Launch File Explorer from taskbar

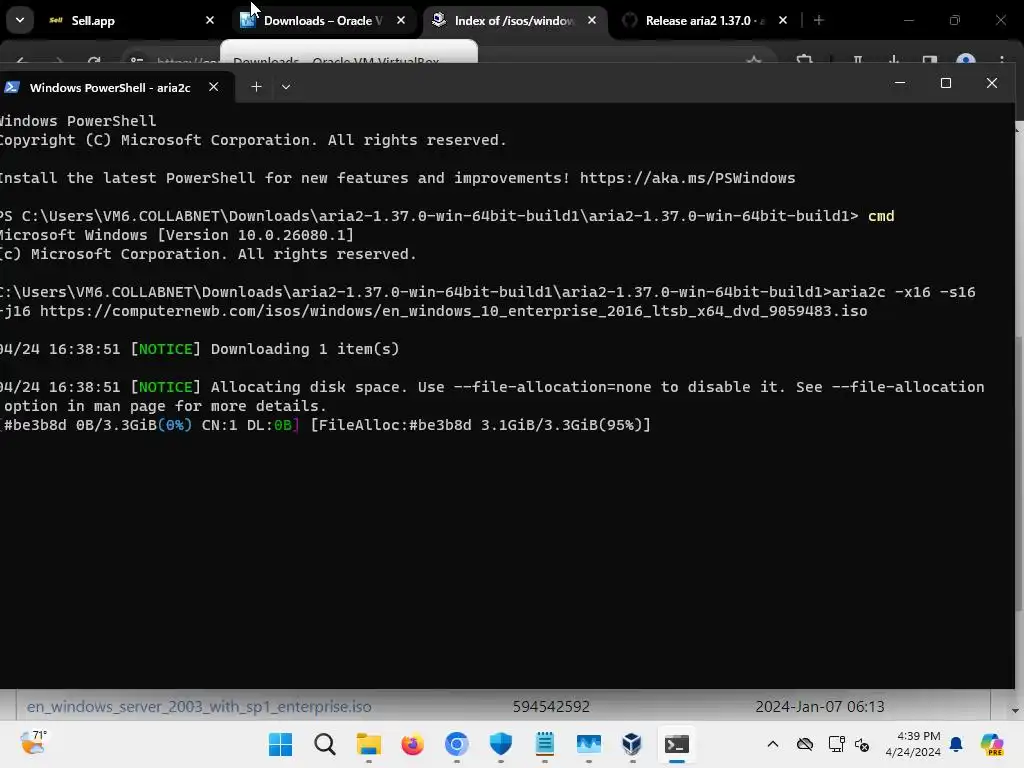(368, 744)
